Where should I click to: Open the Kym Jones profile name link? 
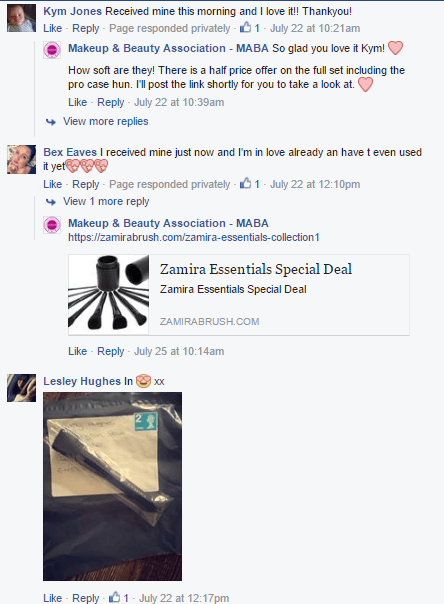pos(72,11)
